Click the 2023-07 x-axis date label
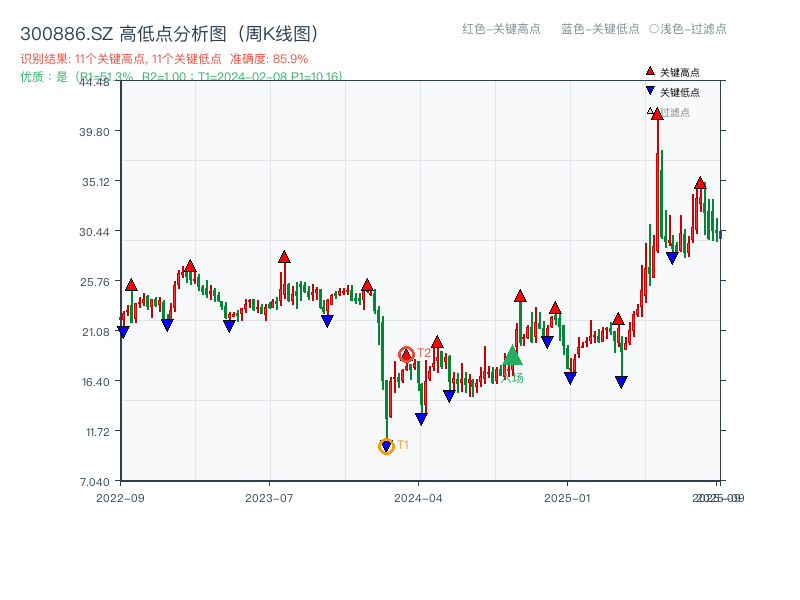Viewport: 800px width, 600px height. point(269,498)
